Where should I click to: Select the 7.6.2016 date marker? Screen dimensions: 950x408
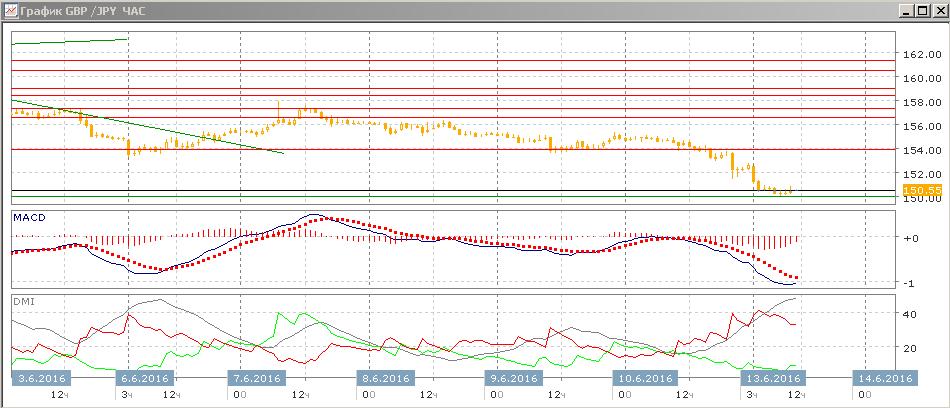tap(256, 378)
